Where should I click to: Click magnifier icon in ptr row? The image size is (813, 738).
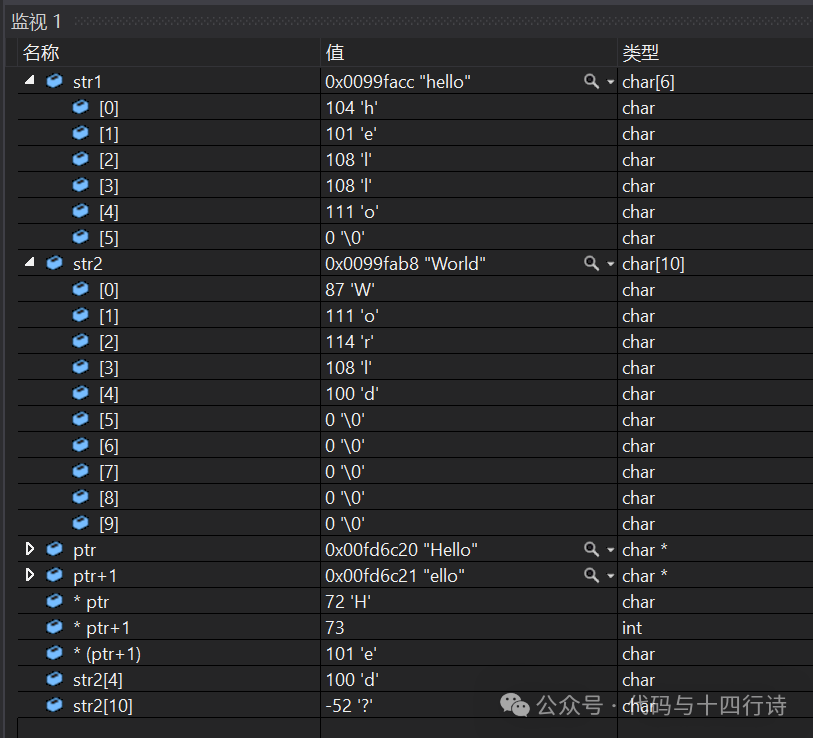[x=591, y=549]
